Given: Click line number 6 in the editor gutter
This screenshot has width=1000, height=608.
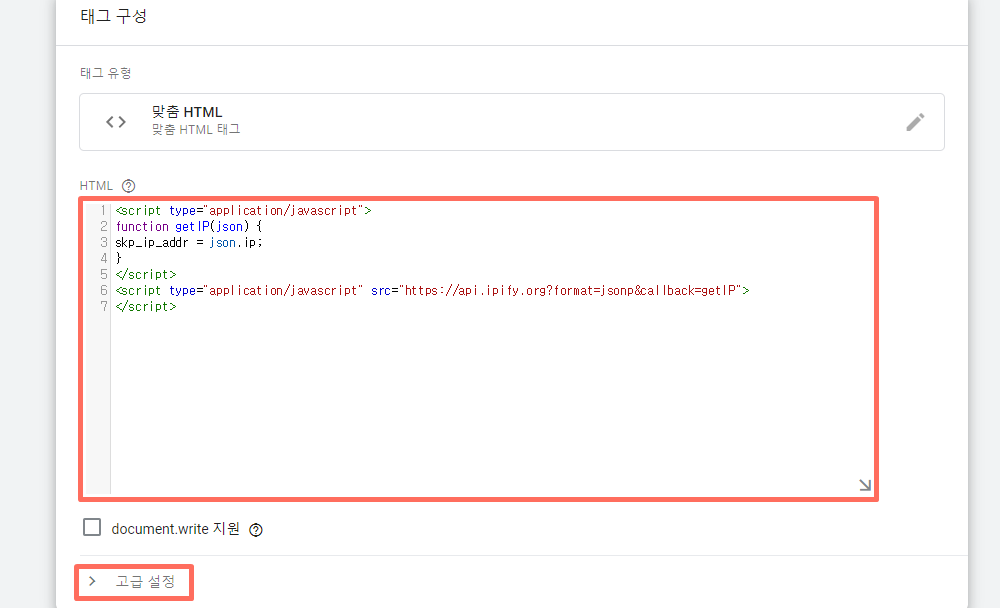Looking at the screenshot, I should pos(103,290).
